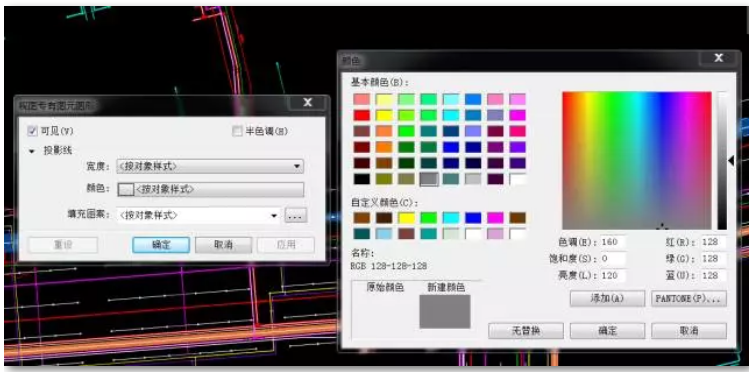
Task: Choose the magenta custom color swatch
Action: tap(495, 218)
